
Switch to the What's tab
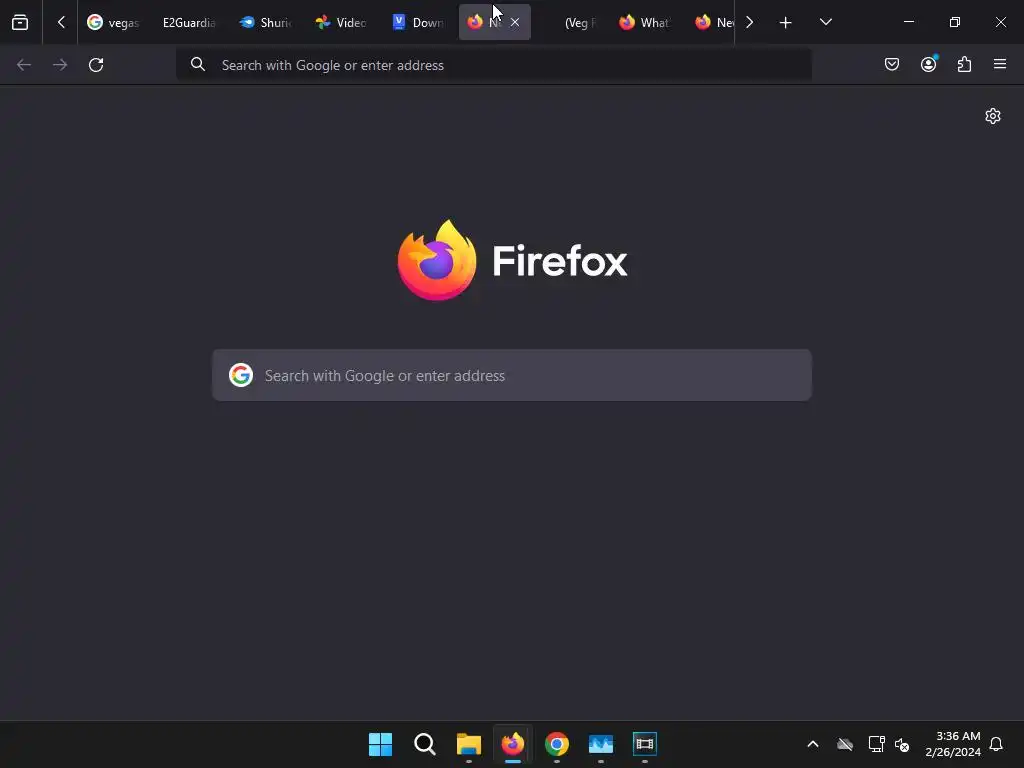pos(645,23)
